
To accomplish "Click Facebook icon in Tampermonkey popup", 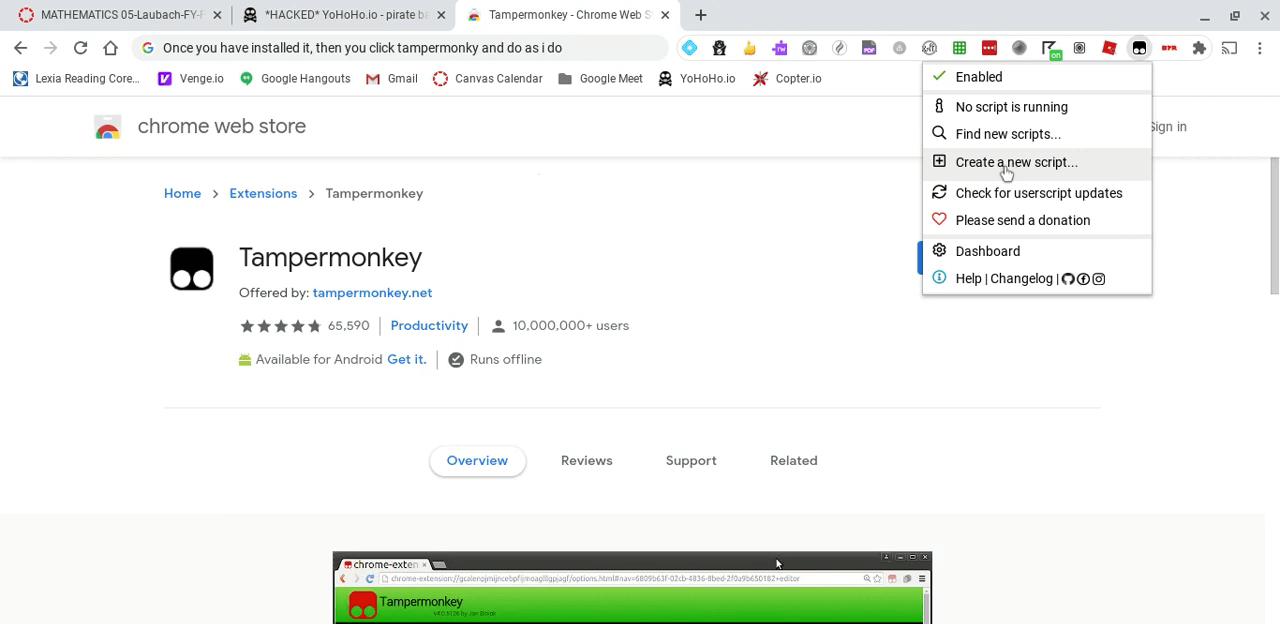I will pyautogui.click(x=1083, y=279).
